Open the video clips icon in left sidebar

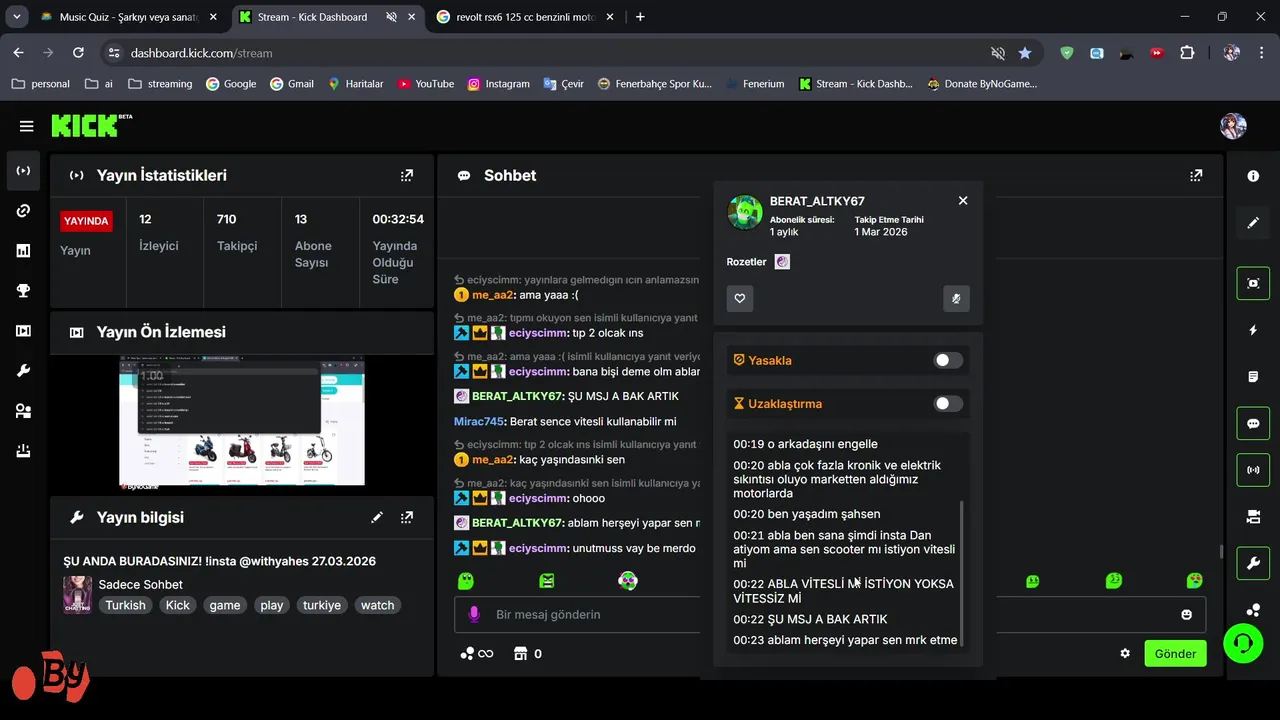click(x=23, y=331)
